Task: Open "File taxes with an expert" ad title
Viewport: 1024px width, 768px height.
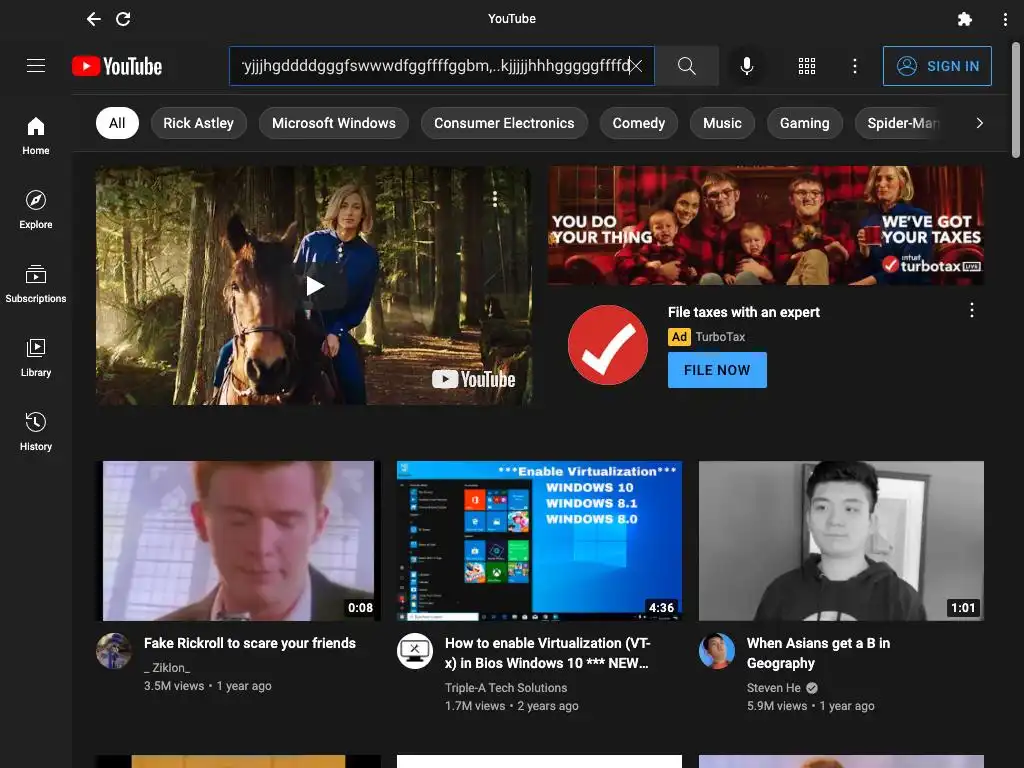Action: [x=744, y=312]
